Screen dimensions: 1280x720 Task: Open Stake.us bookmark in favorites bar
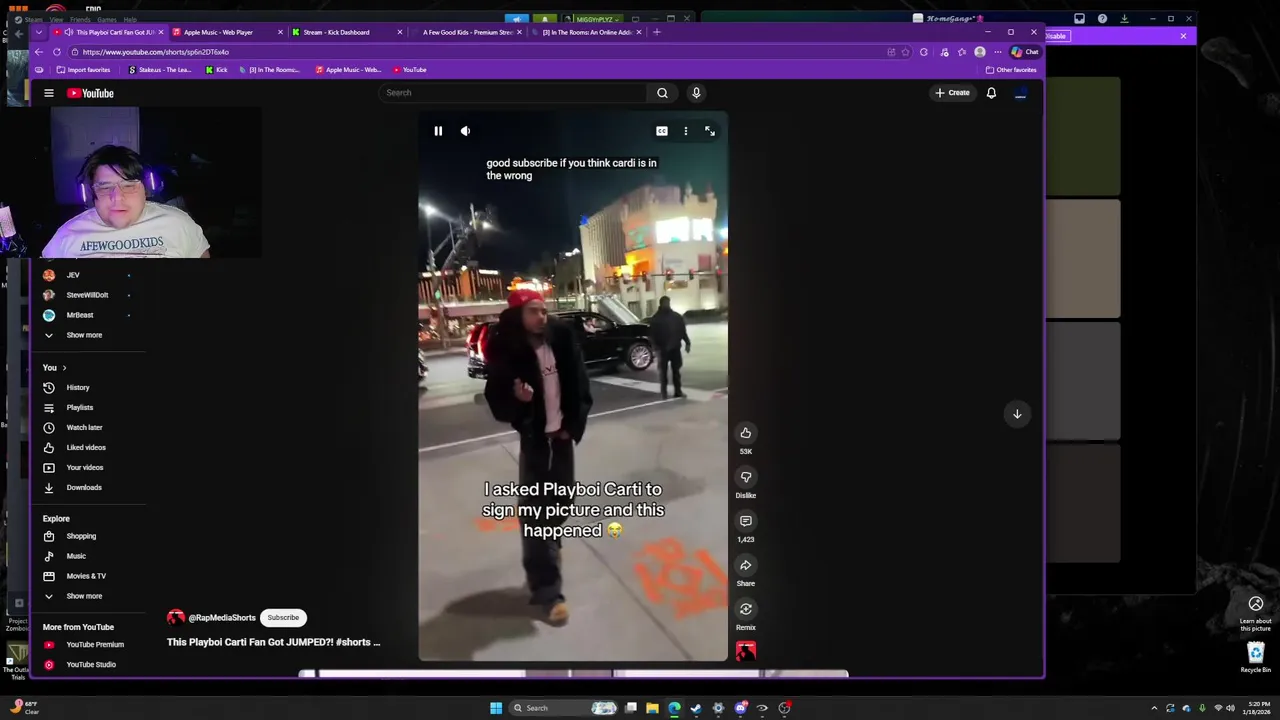click(x=160, y=70)
